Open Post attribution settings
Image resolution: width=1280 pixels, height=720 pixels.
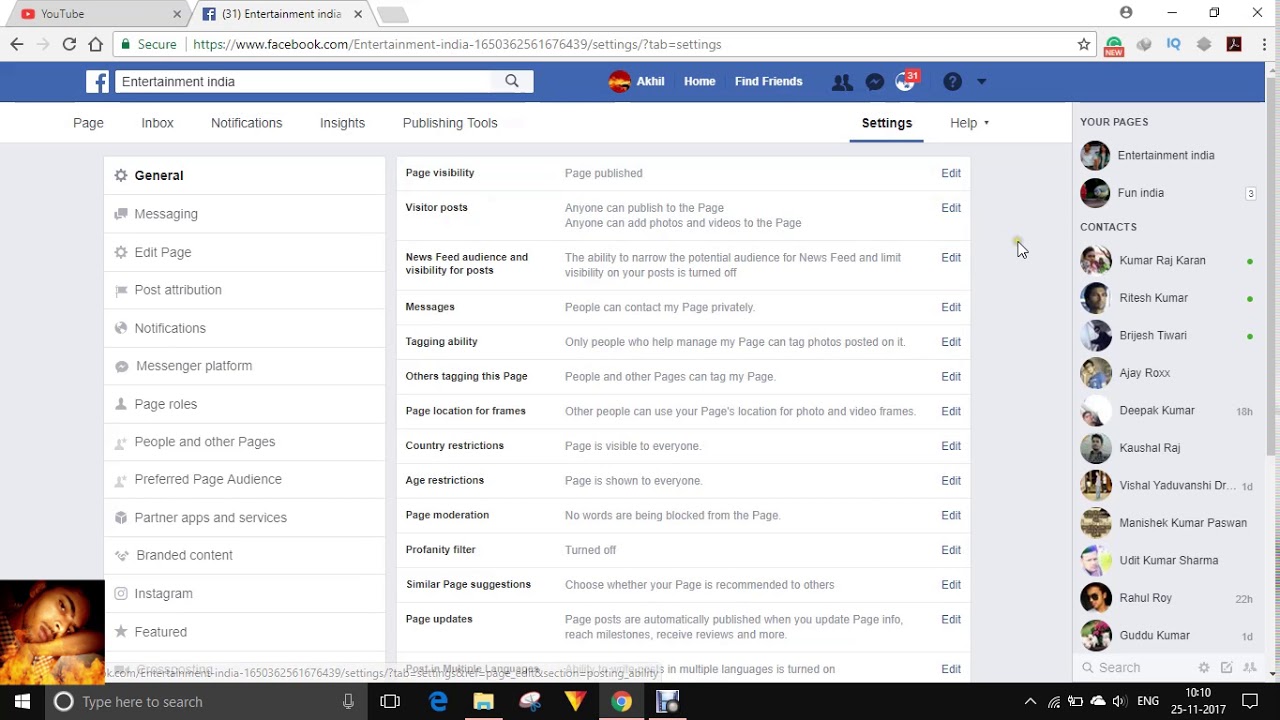(x=244, y=290)
